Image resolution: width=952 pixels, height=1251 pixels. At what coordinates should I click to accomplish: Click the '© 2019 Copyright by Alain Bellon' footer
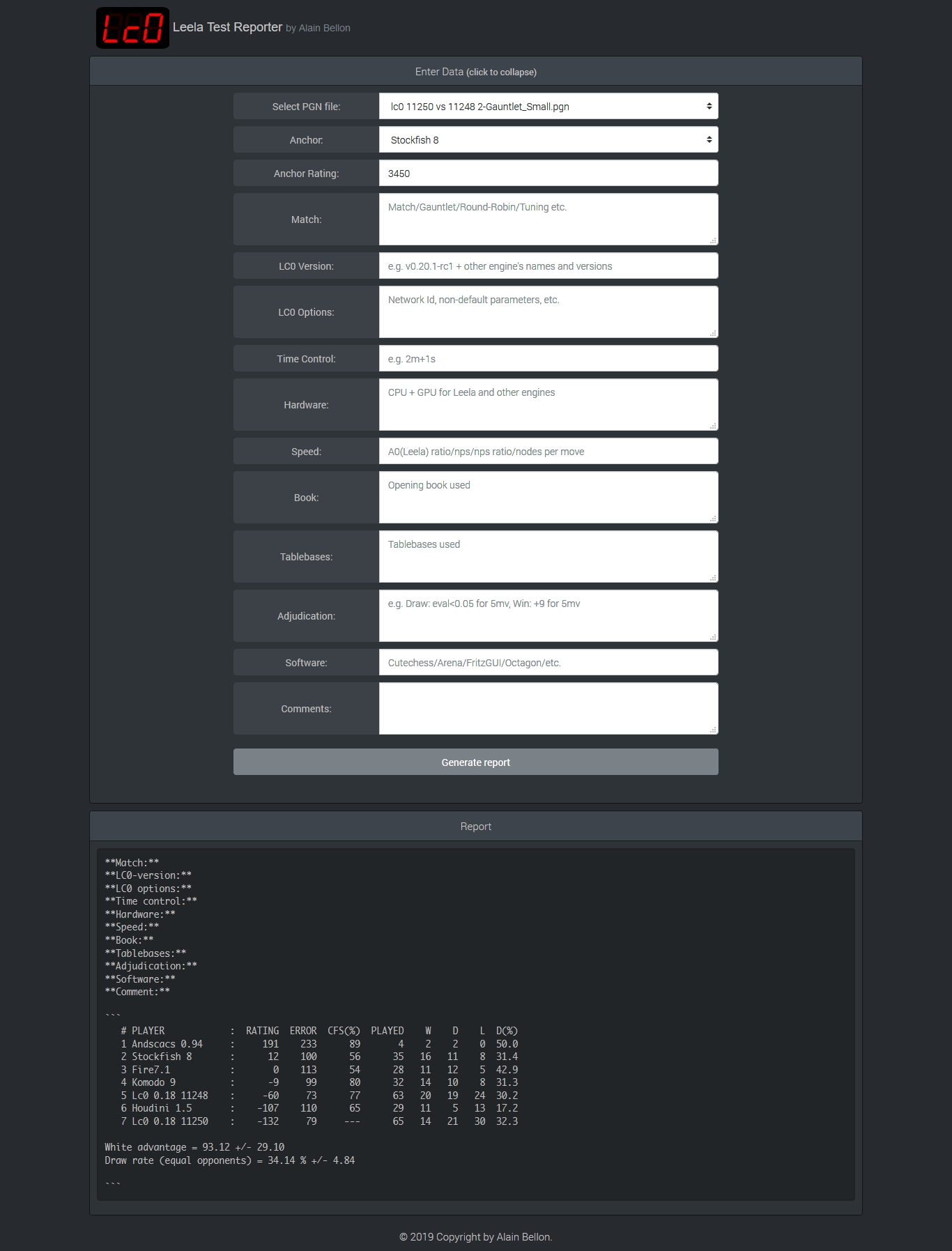click(476, 1237)
